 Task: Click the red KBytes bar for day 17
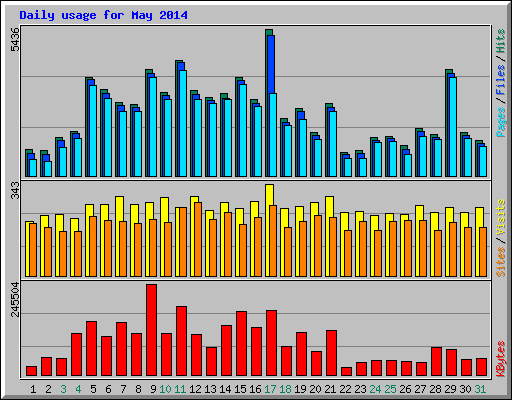271,343
